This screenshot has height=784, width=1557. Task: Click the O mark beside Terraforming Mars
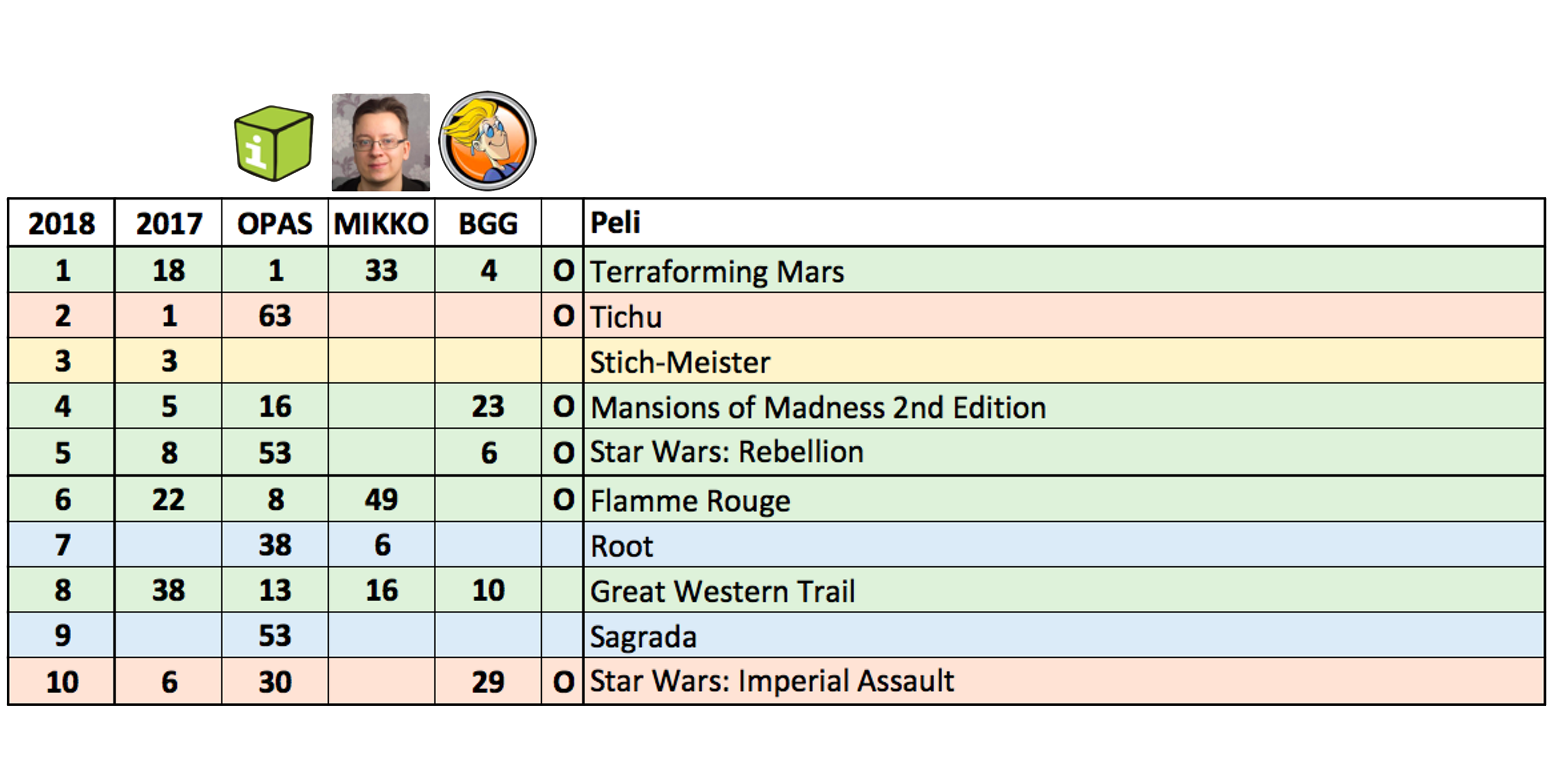(563, 270)
